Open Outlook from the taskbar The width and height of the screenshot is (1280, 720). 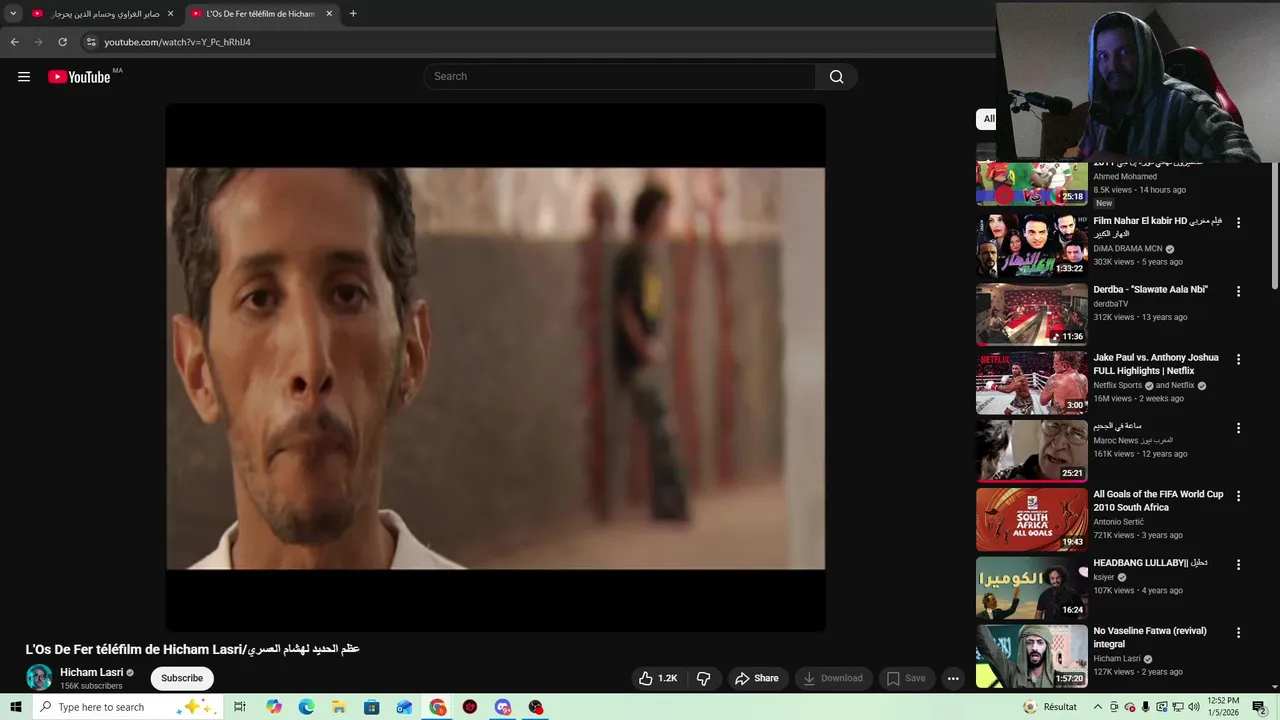tap(404, 707)
